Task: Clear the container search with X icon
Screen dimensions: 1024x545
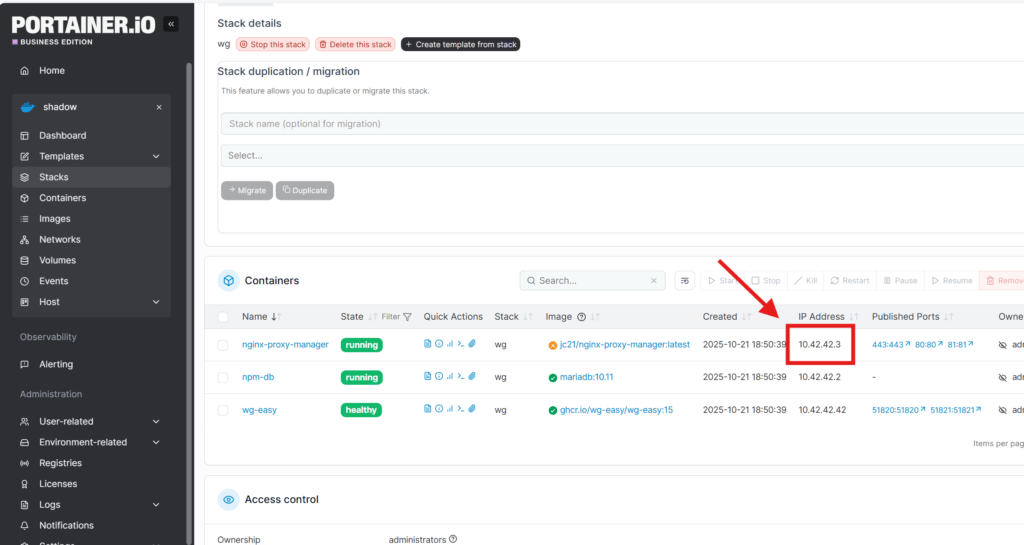Action: coord(655,281)
